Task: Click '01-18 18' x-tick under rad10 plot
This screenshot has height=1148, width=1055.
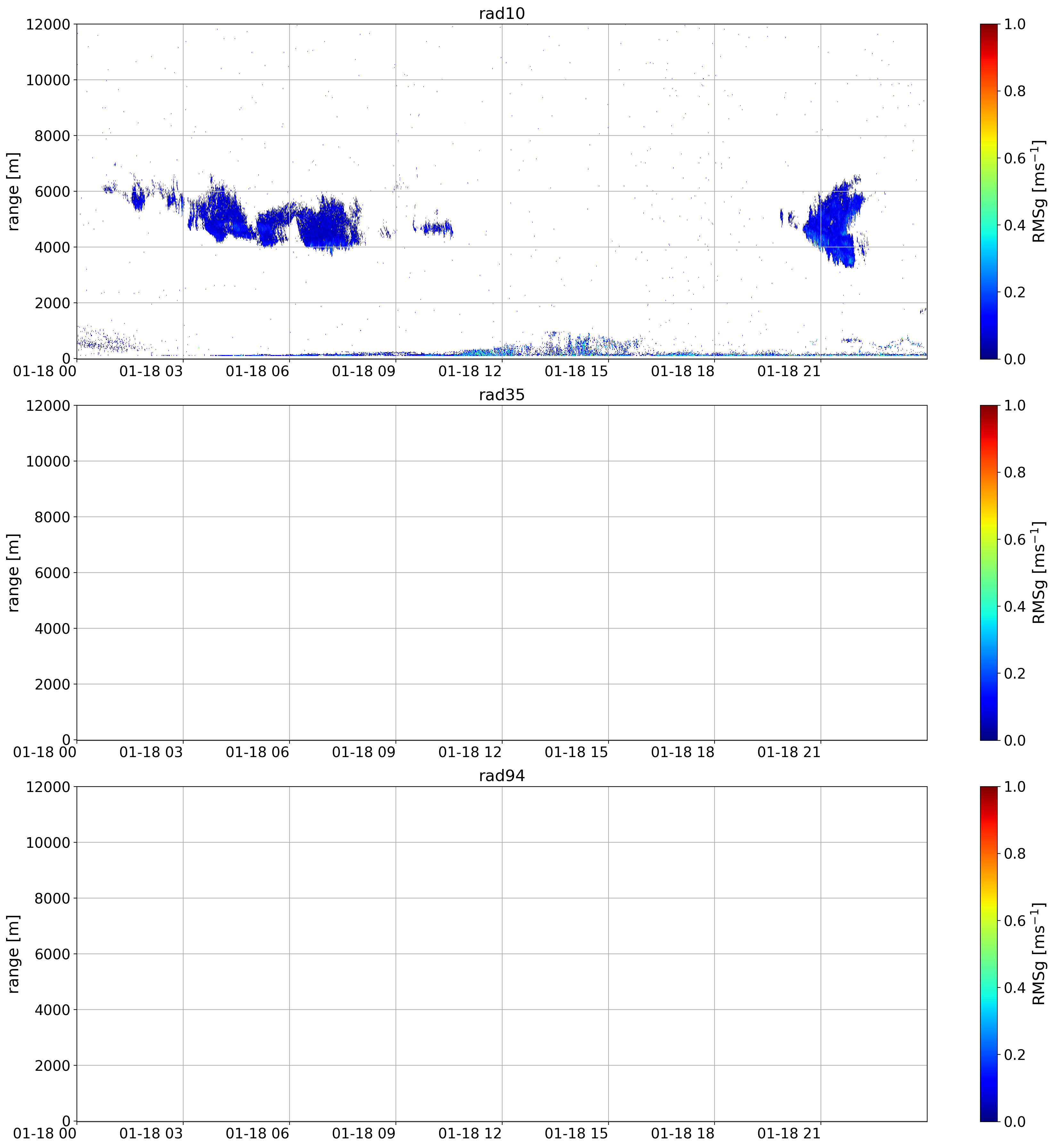Action: [683, 371]
